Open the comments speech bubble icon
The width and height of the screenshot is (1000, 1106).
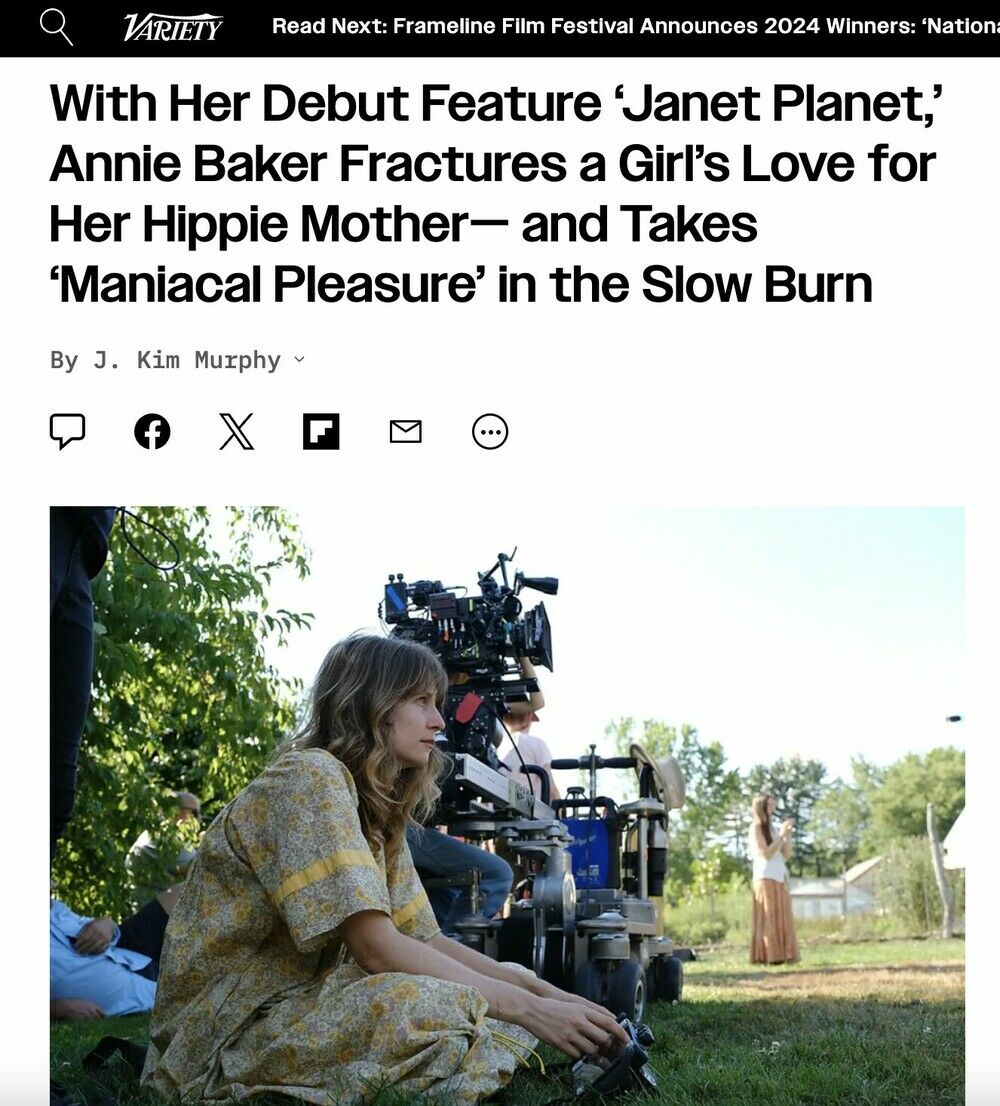(x=68, y=431)
